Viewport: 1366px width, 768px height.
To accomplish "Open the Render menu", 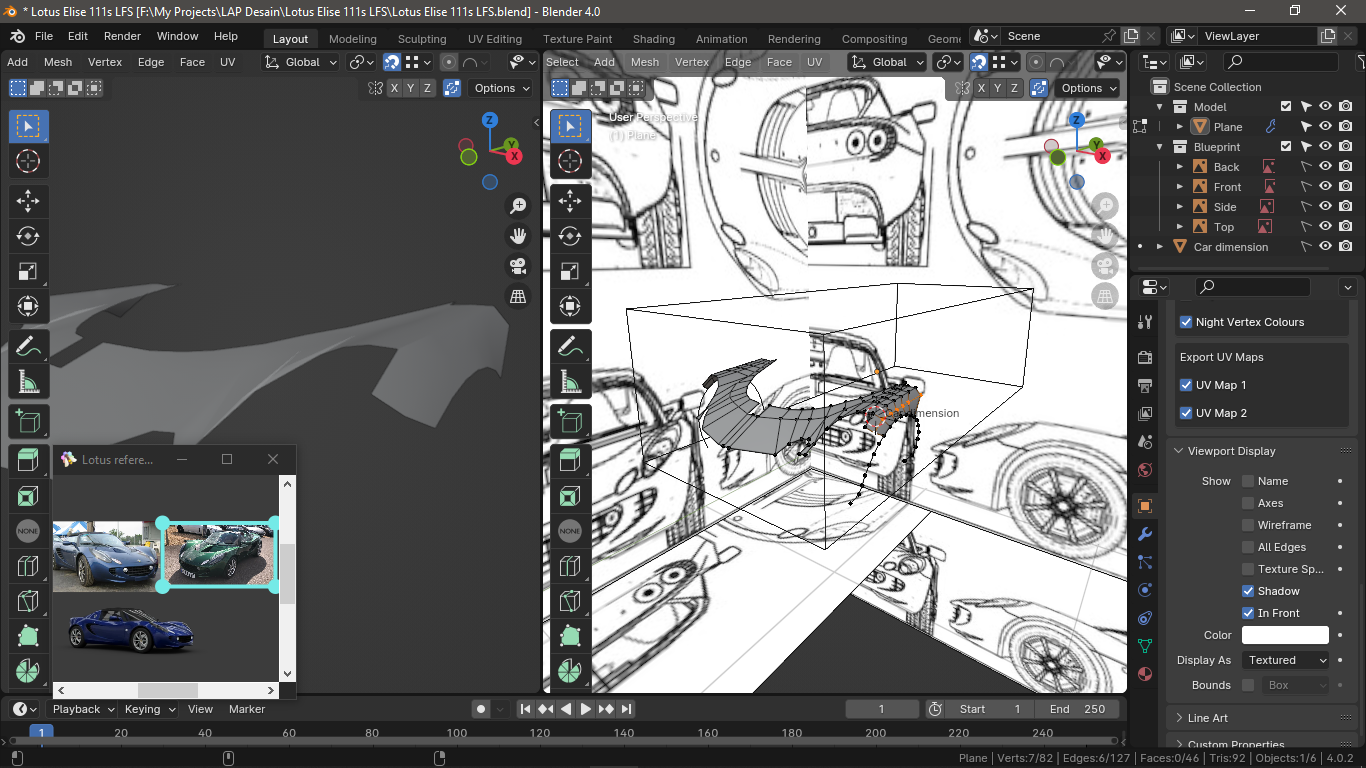I will point(123,36).
